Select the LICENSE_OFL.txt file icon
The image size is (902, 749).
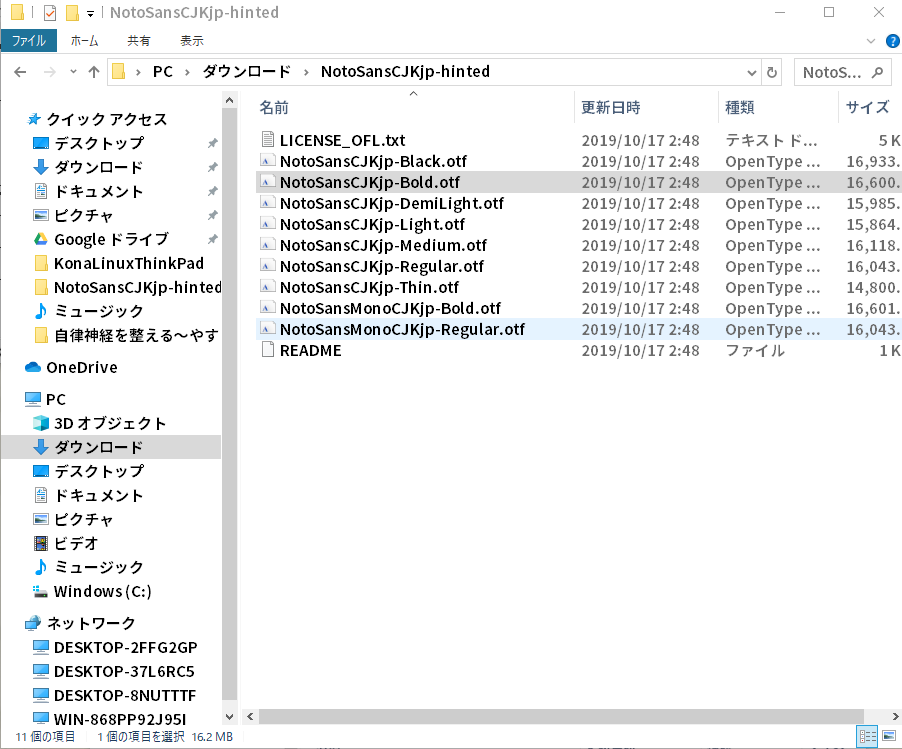(267, 140)
